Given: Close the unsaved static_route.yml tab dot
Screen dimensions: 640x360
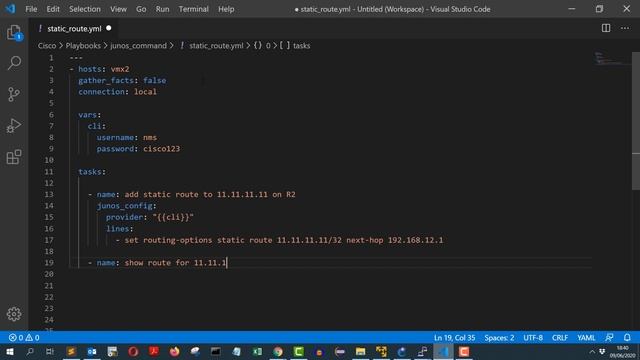Looking at the screenshot, I should [109, 28].
